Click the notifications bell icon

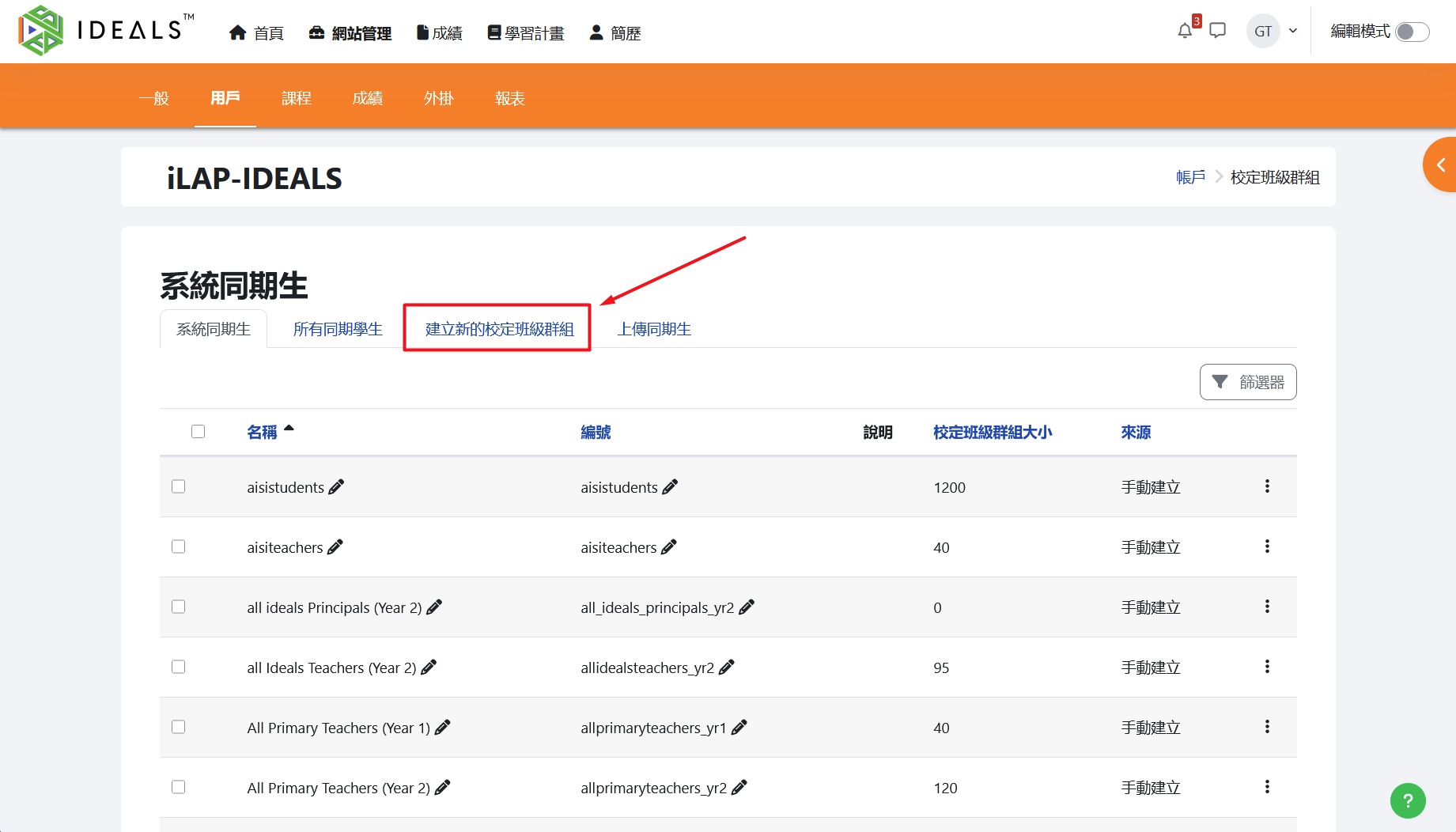(1184, 32)
